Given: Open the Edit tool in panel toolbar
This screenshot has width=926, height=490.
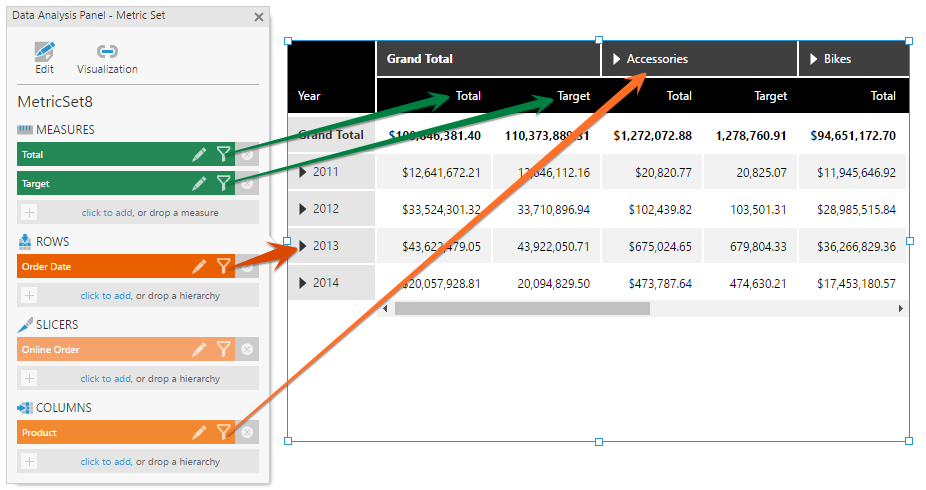Looking at the screenshot, I should coord(44,58).
